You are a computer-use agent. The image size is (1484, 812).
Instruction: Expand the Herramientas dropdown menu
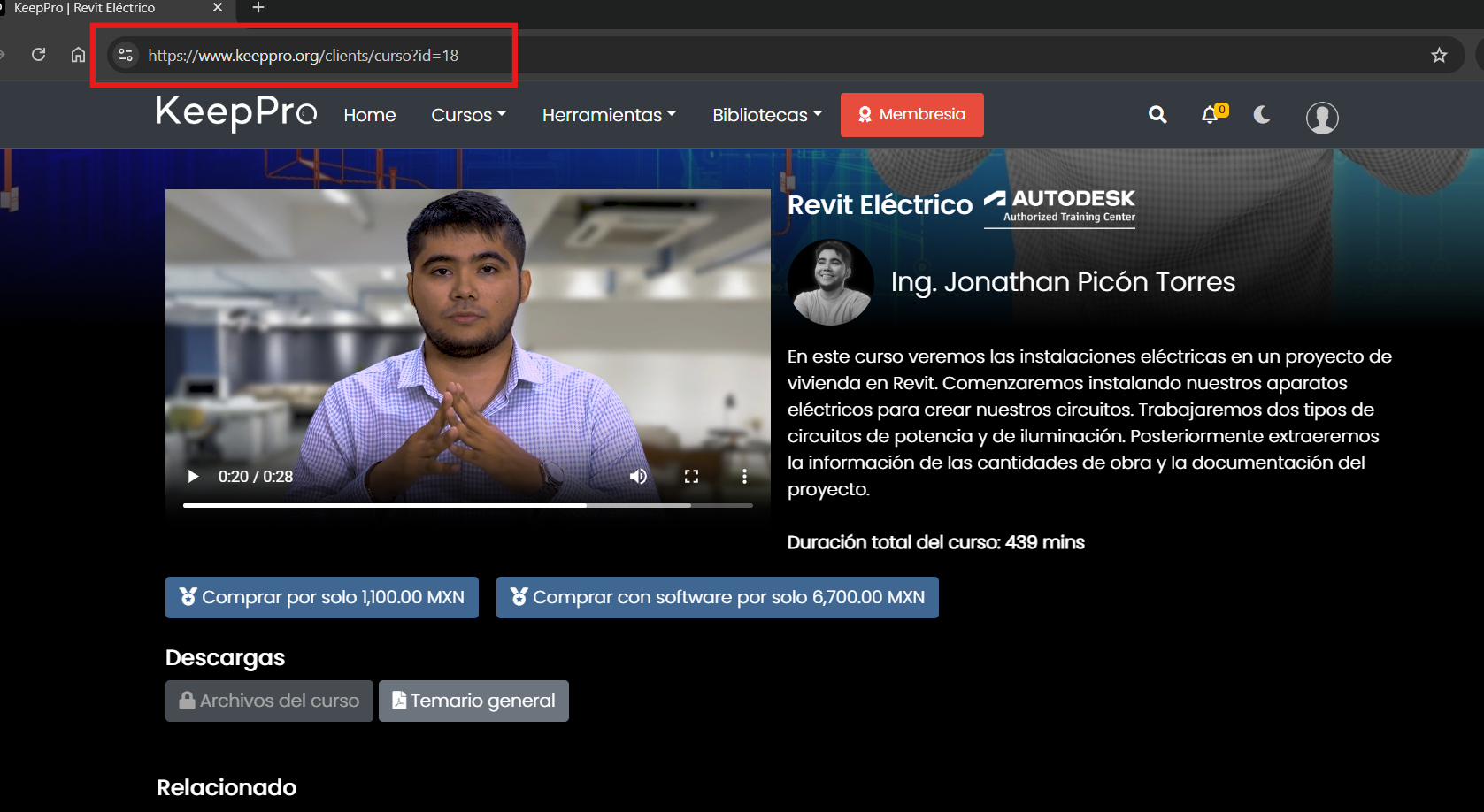pos(610,115)
